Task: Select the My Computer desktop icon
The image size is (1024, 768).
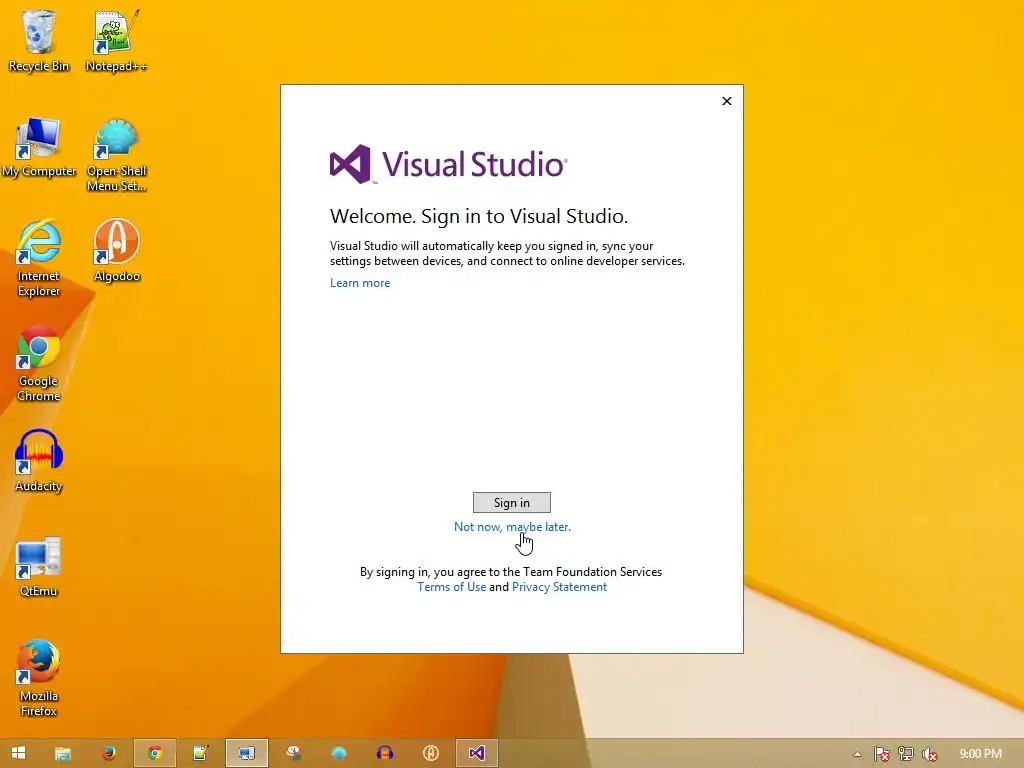Action: 39,147
